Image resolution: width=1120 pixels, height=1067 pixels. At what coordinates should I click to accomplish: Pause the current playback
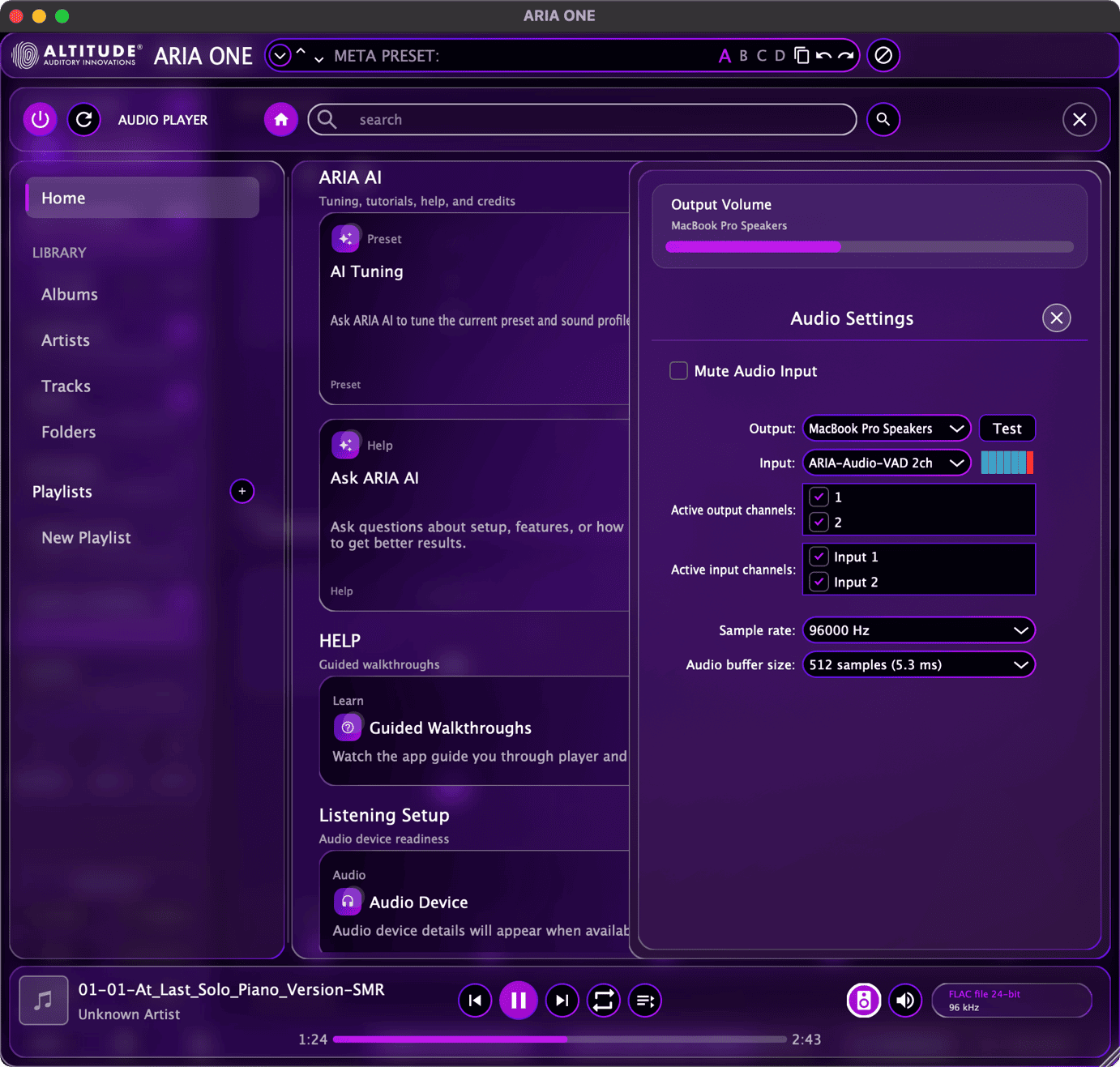coord(519,1001)
